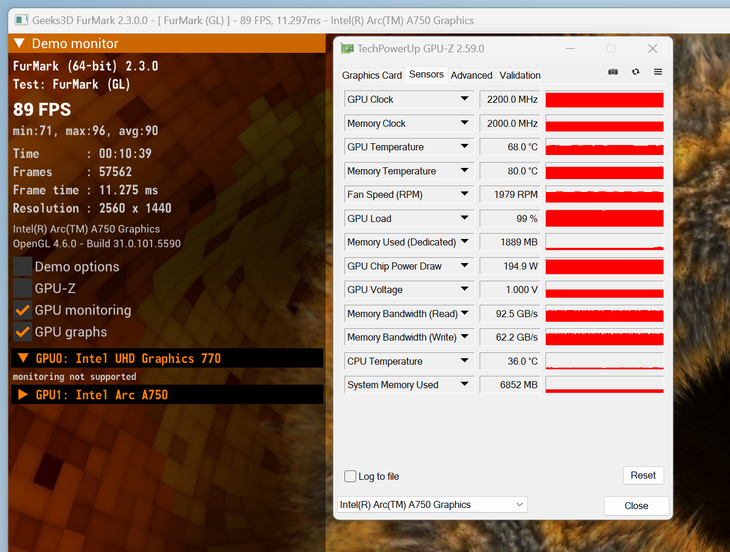Click the 36.0 °C CPU temperature value
Viewport: 730px width, 552px height.
tap(510, 361)
